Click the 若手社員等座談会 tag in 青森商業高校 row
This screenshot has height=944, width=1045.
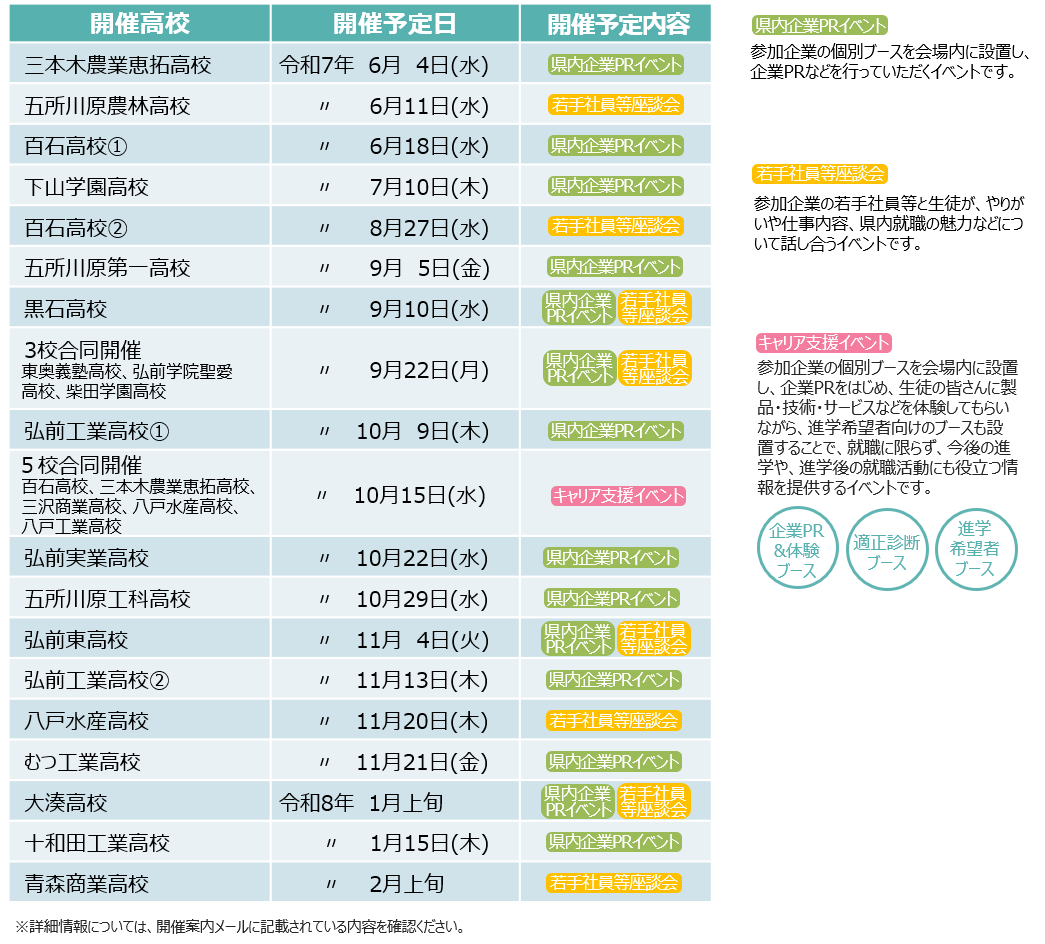click(x=613, y=882)
